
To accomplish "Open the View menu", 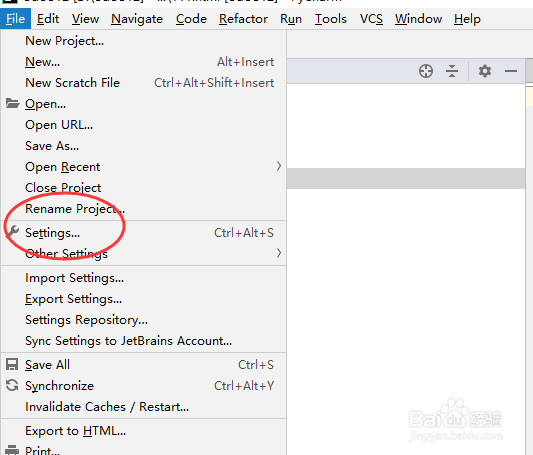I will pyautogui.click(x=85, y=19).
